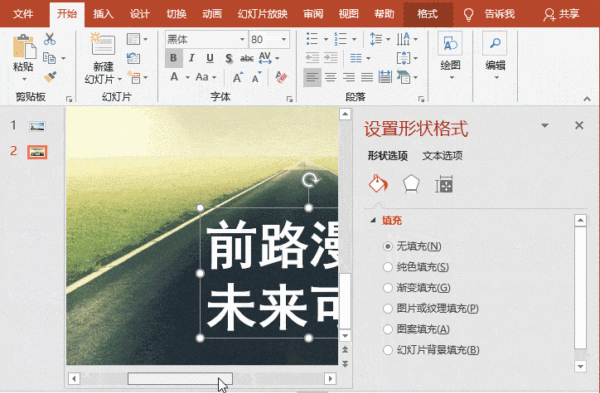Screen dimensions: 600x393
Task: Open the Effects pentagon icon
Action: (x=411, y=184)
